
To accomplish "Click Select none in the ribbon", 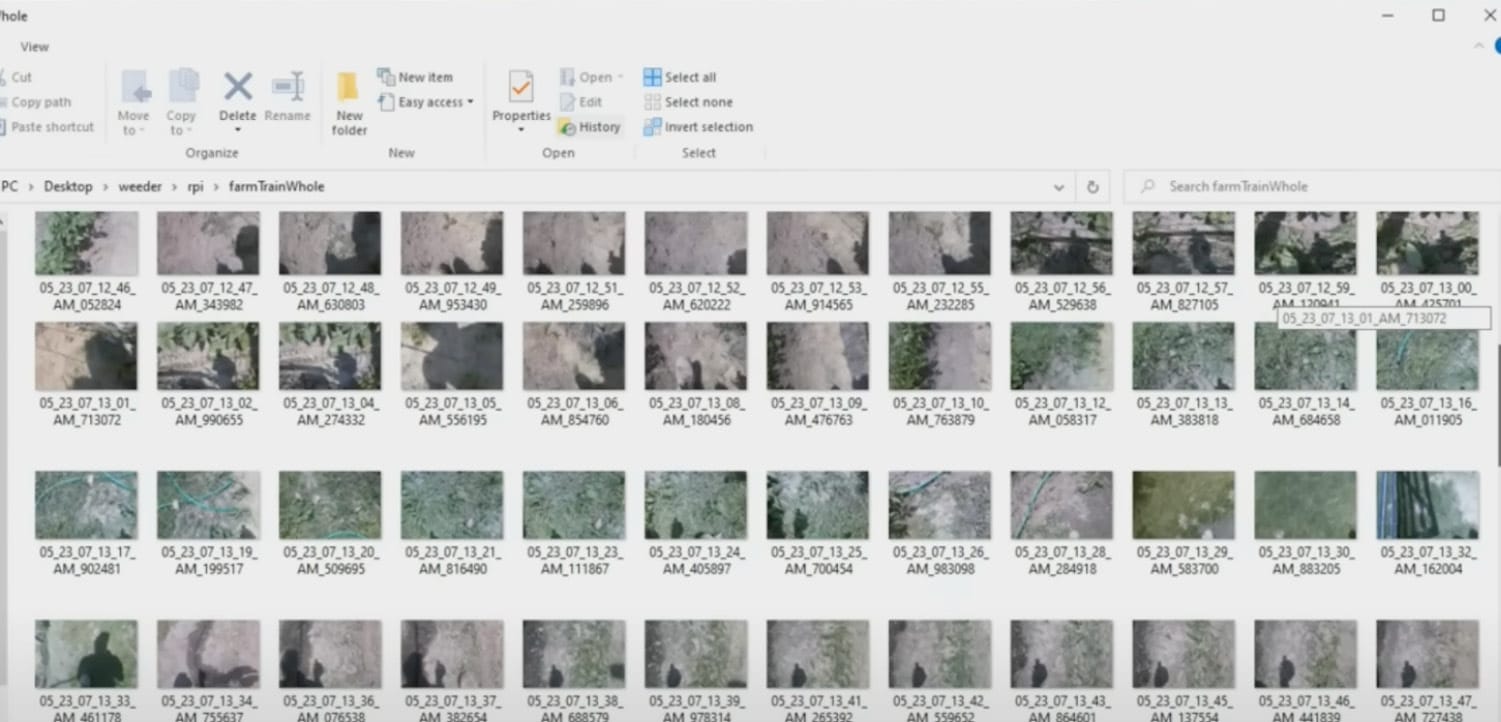I will 688,102.
